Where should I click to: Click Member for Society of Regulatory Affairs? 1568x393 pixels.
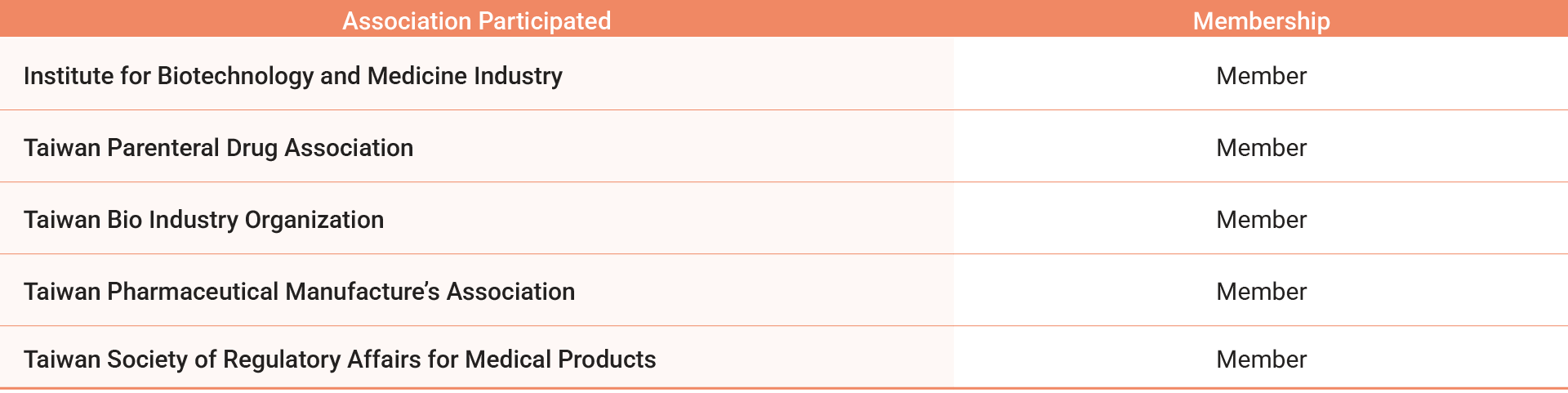coord(1261,360)
